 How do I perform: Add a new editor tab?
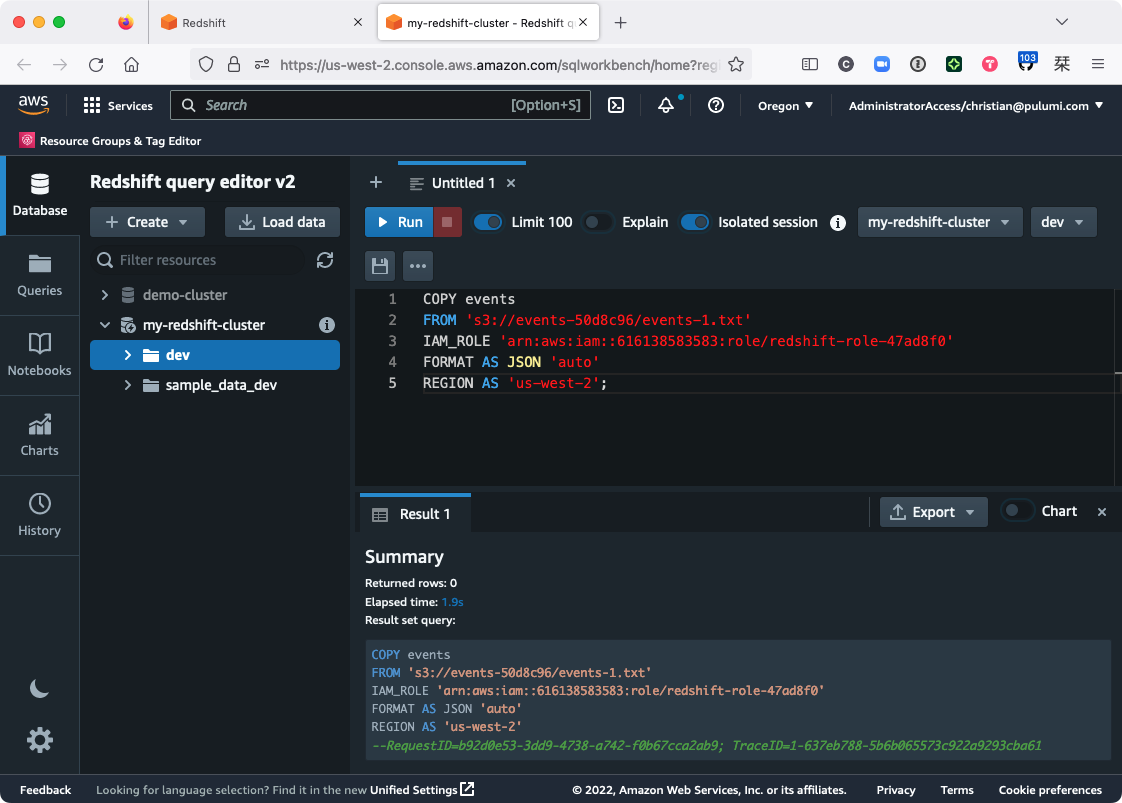pyautogui.click(x=376, y=182)
